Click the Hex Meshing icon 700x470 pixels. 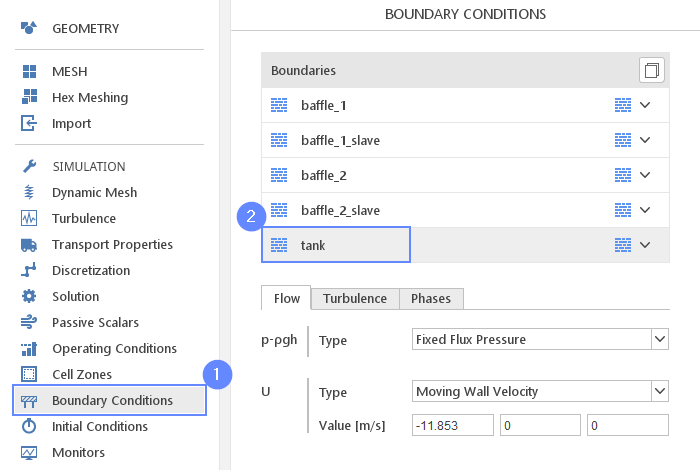pyautogui.click(x=29, y=97)
